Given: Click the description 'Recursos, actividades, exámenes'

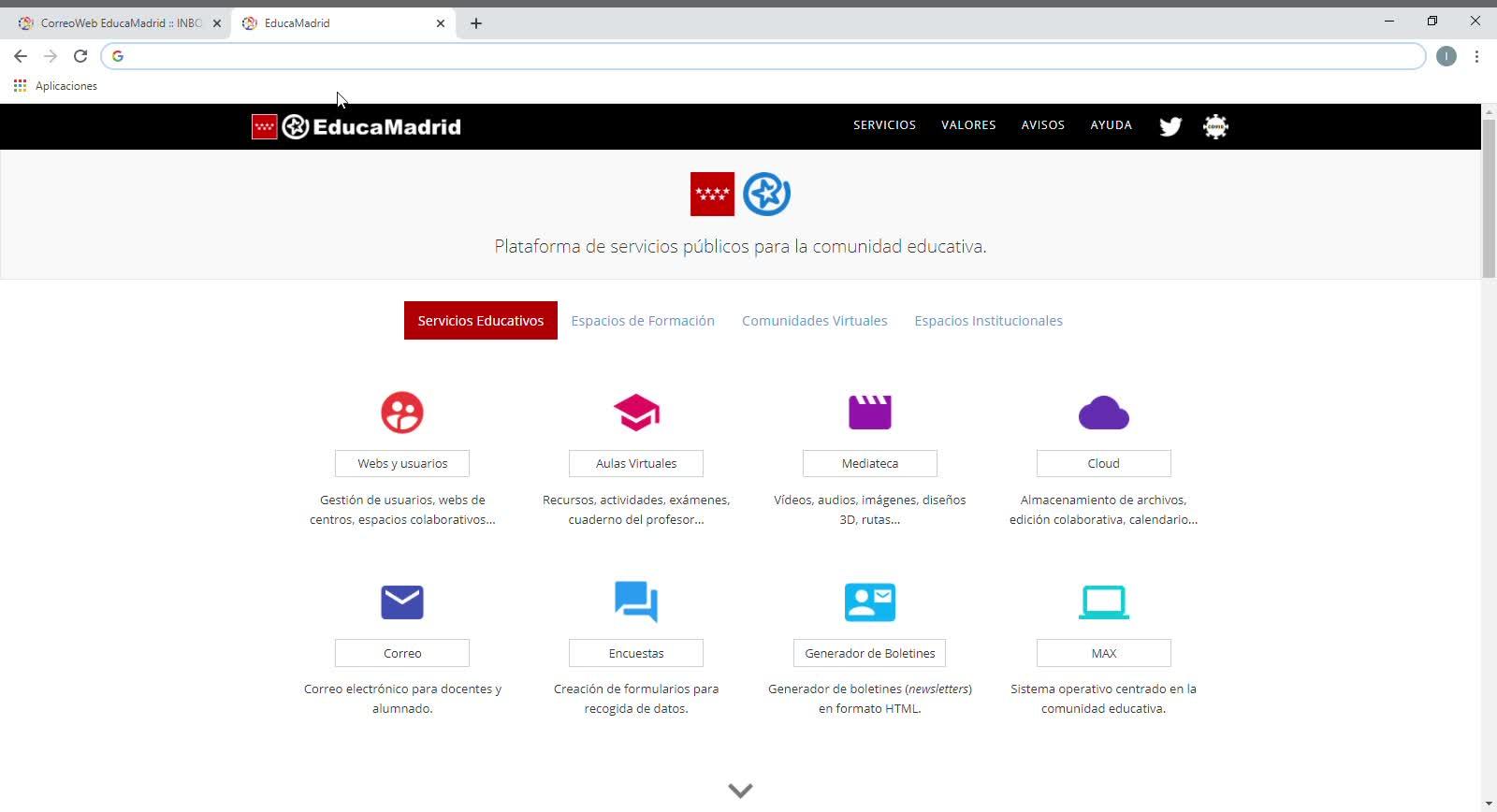Looking at the screenshot, I should (x=636, y=510).
